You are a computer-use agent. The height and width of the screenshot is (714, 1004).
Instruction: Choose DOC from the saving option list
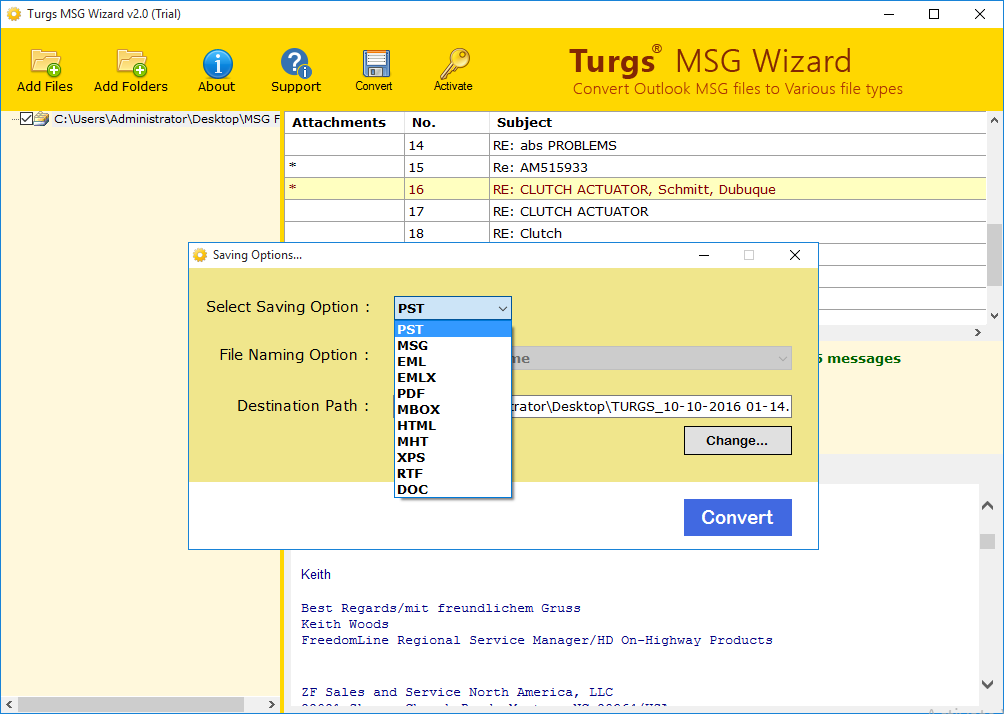tap(453, 489)
